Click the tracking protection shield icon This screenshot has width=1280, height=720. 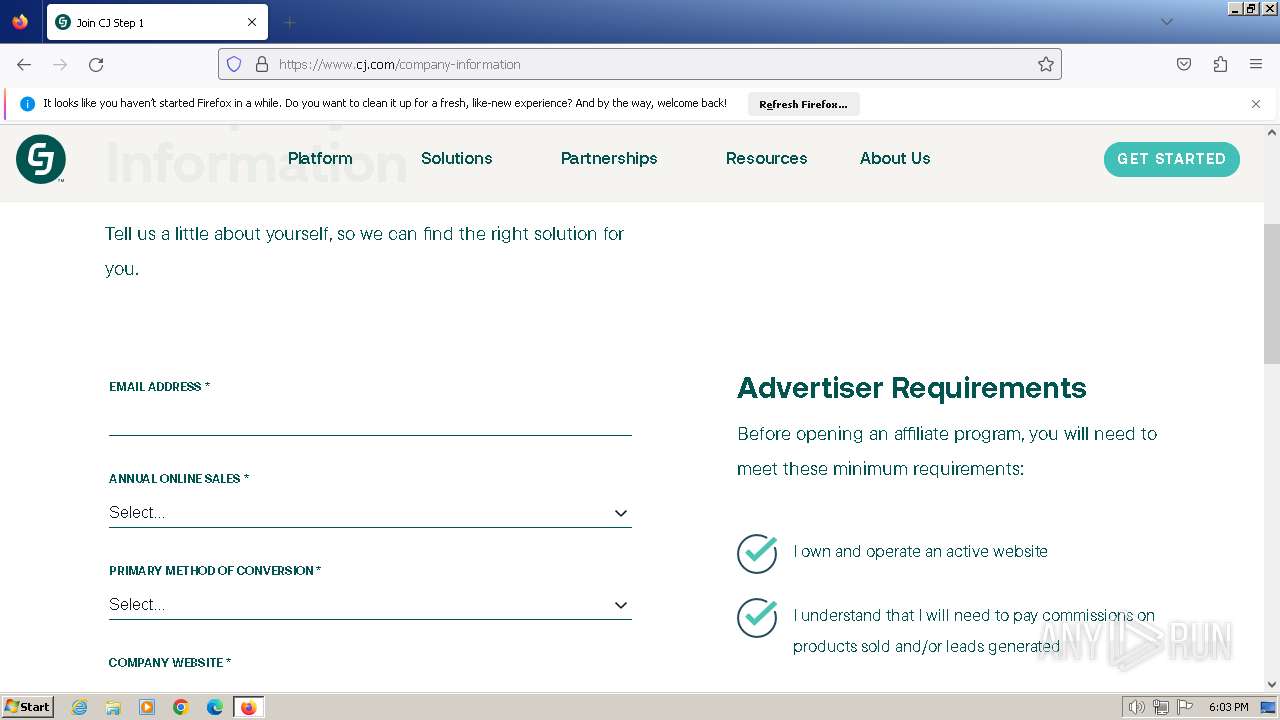[234, 64]
